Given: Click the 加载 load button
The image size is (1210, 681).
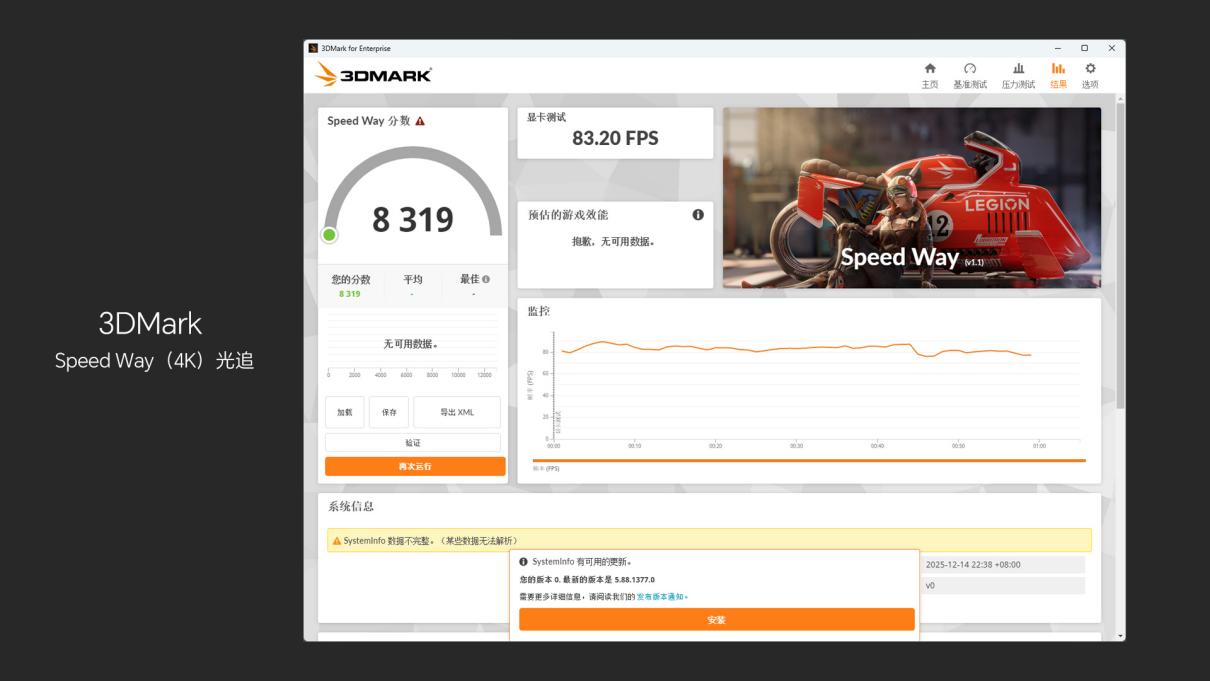Looking at the screenshot, I should coord(344,412).
